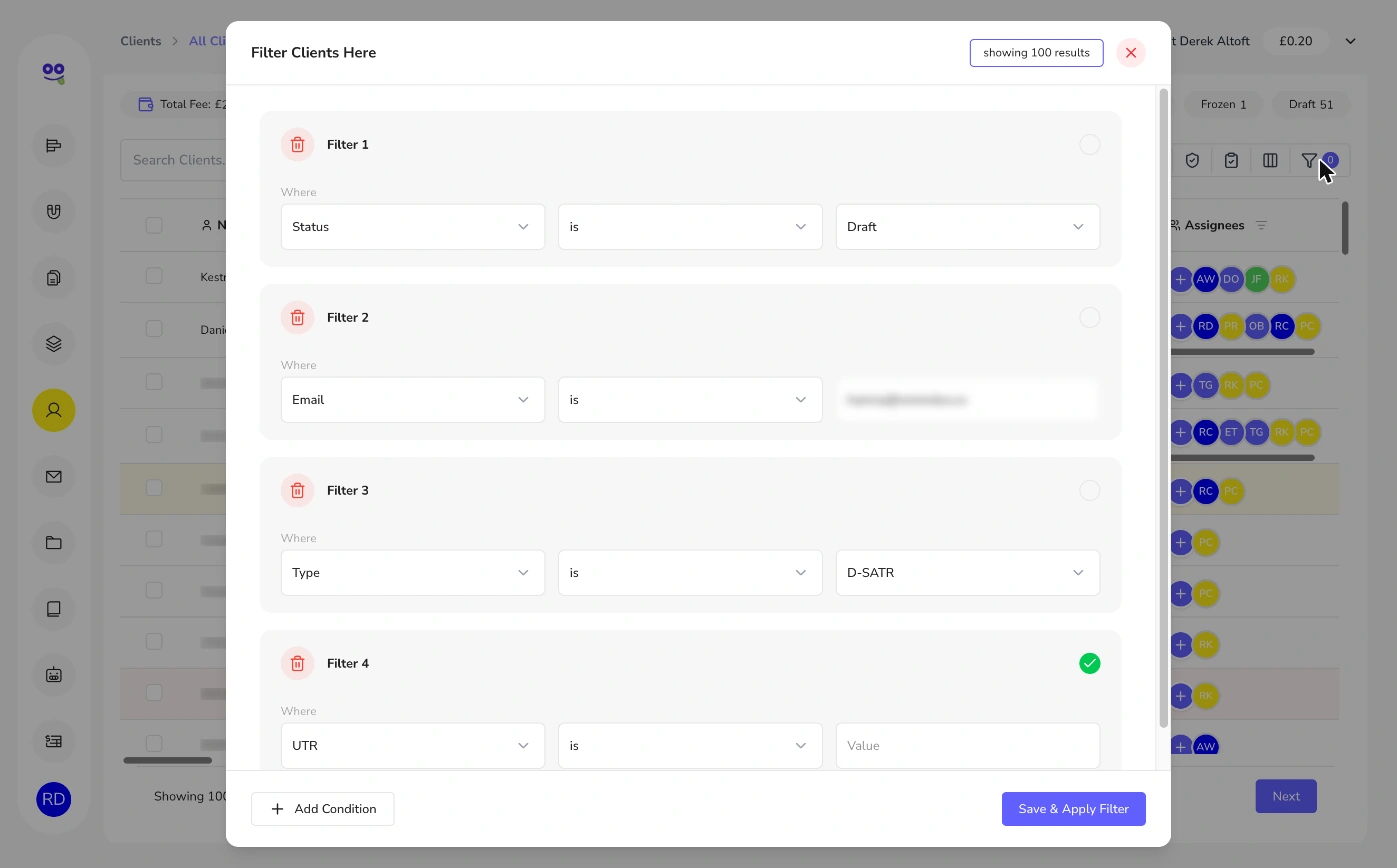Image resolution: width=1397 pixels, height=868 pixels.
Task: Open the columns layout icon in background toolbar
Action: pyautogui.click(x=1270, y=160)
